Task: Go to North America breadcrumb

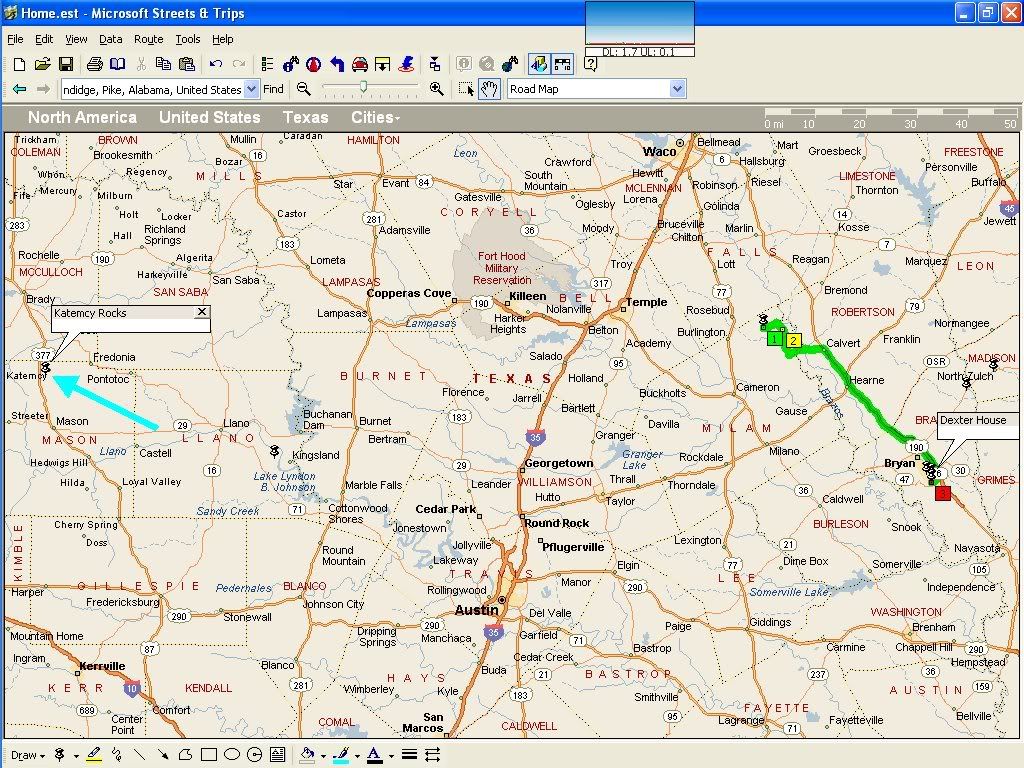Action: pos(82,118)
